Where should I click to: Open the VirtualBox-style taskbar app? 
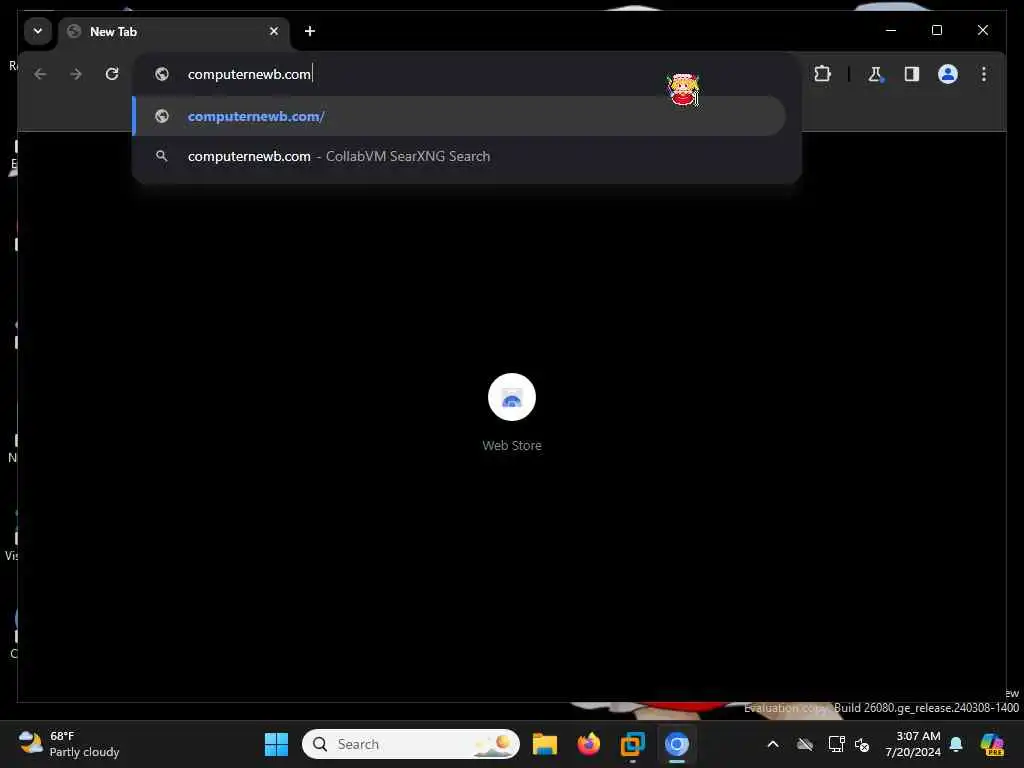[x=632, y=744]
